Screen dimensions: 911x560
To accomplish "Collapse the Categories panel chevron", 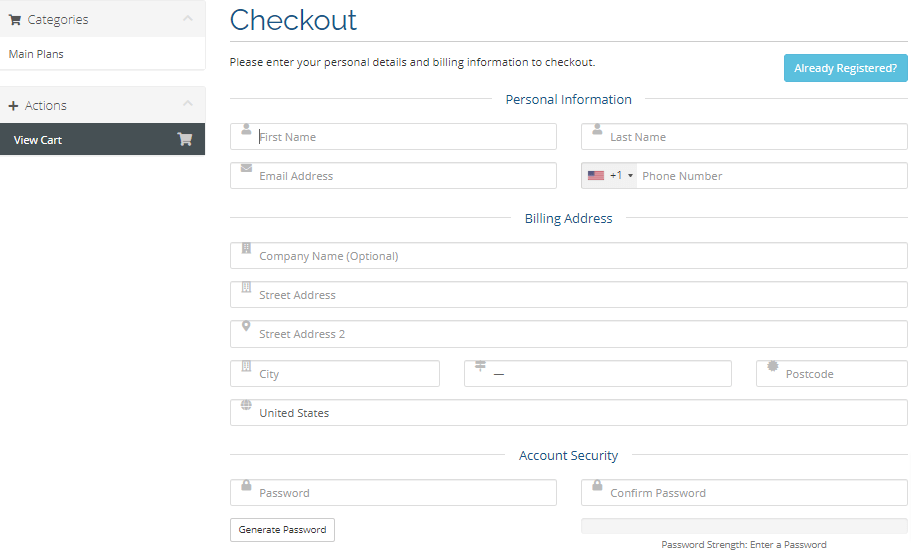I will click(x=188, y=19).
